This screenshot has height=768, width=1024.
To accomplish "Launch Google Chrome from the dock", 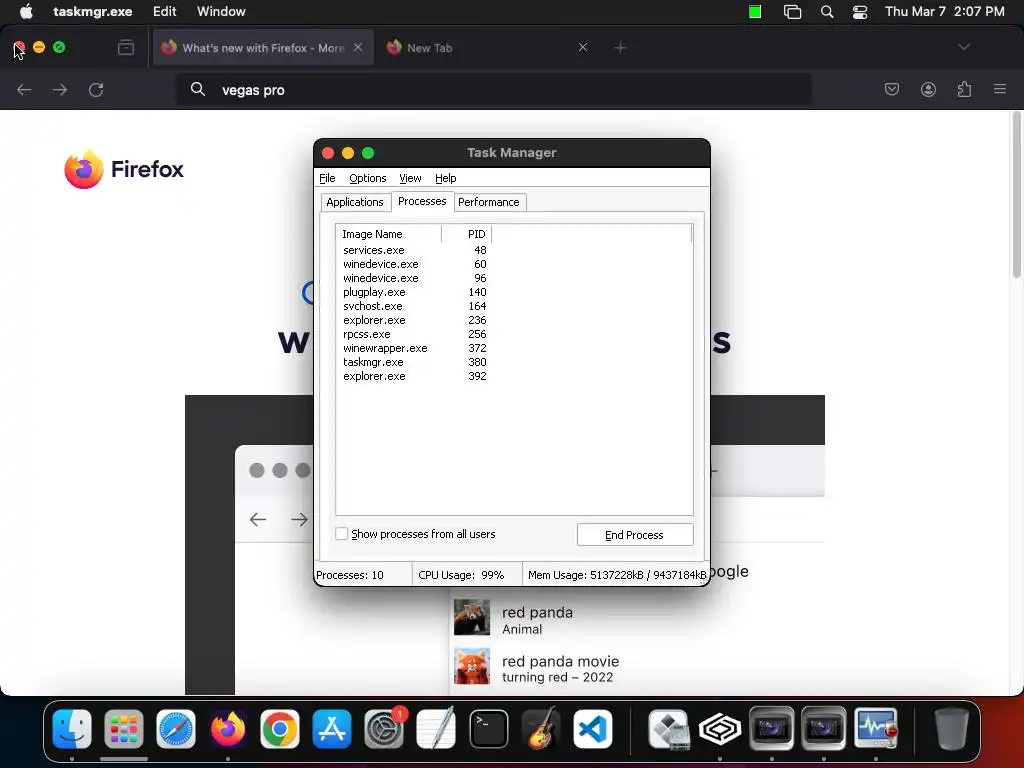I will pos(280,729).
